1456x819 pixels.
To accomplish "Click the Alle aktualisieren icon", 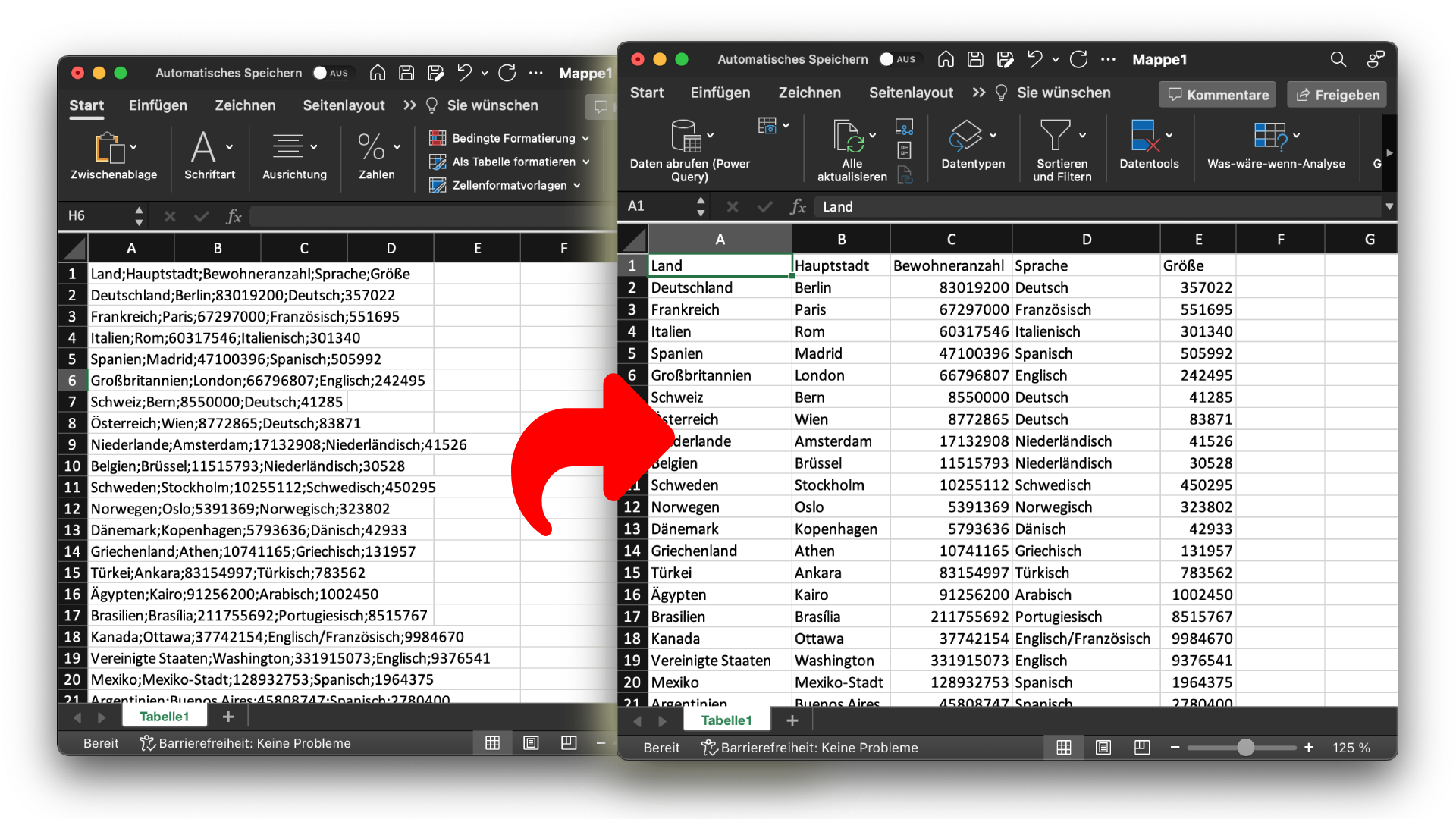I will coord(849,136).
